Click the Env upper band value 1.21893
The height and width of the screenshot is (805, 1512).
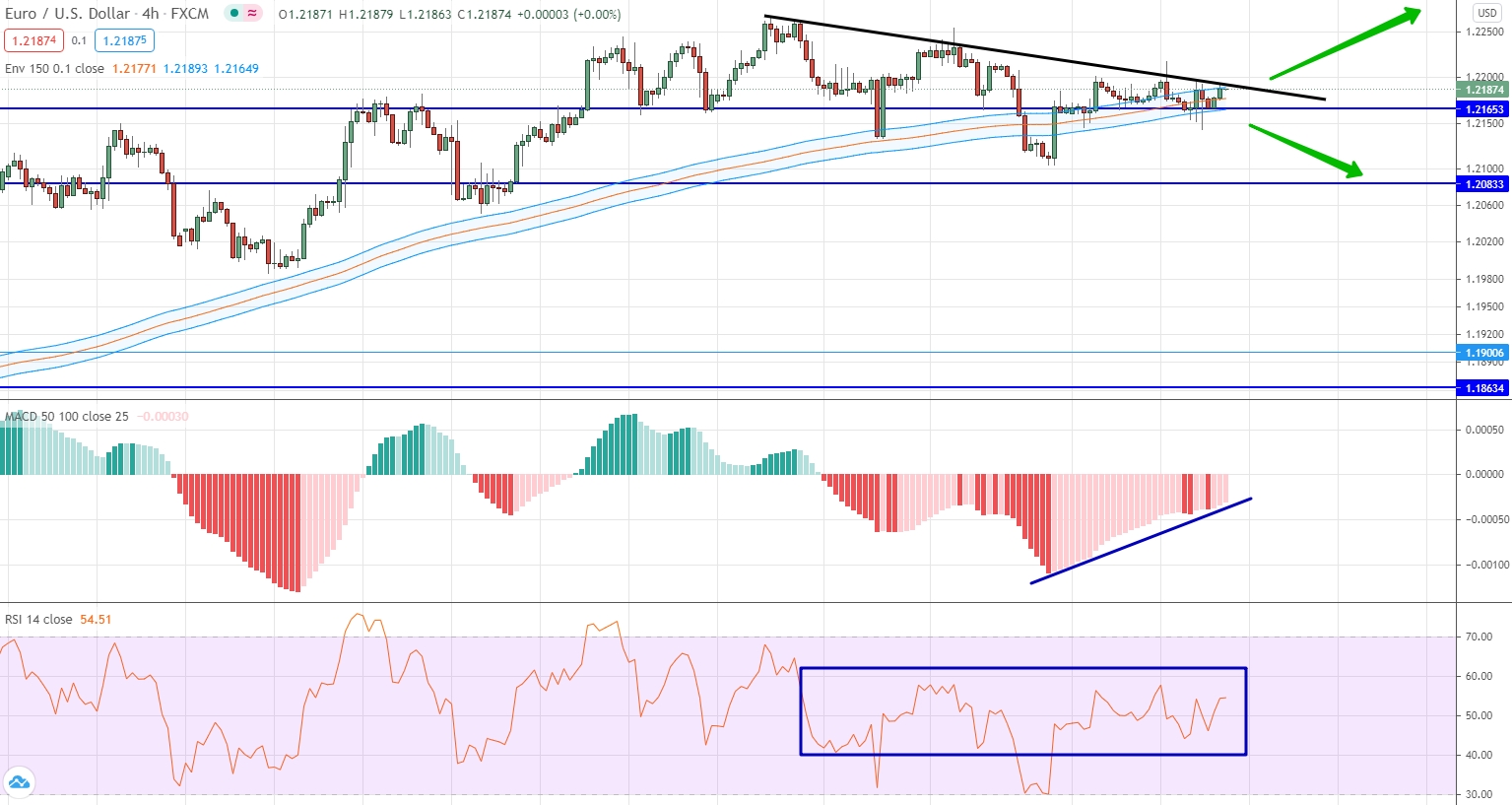point(185,69)
